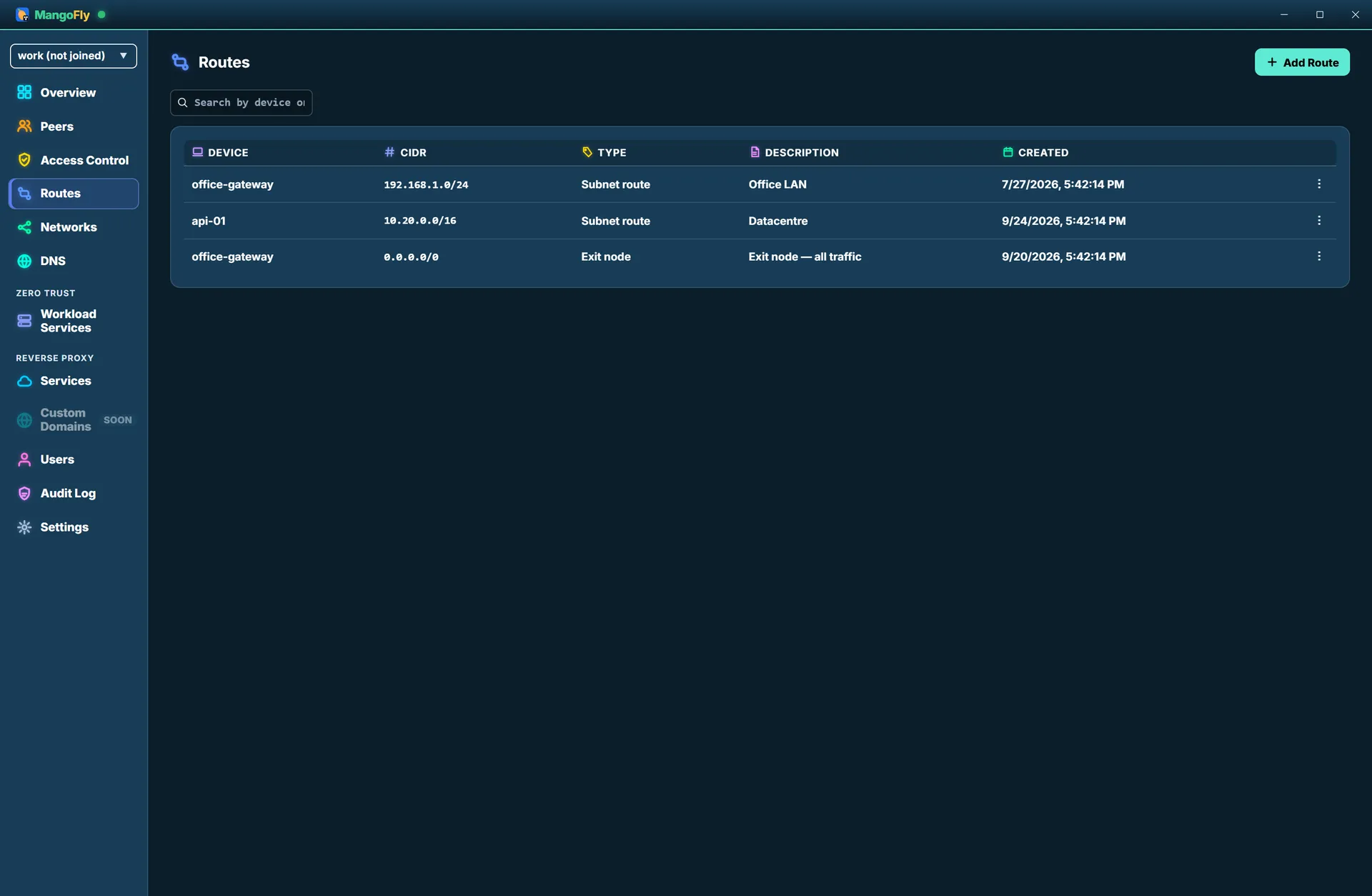Select the 192.168.1.0/24 CIDR cell
1372x896 pixels.
point(426,184)
